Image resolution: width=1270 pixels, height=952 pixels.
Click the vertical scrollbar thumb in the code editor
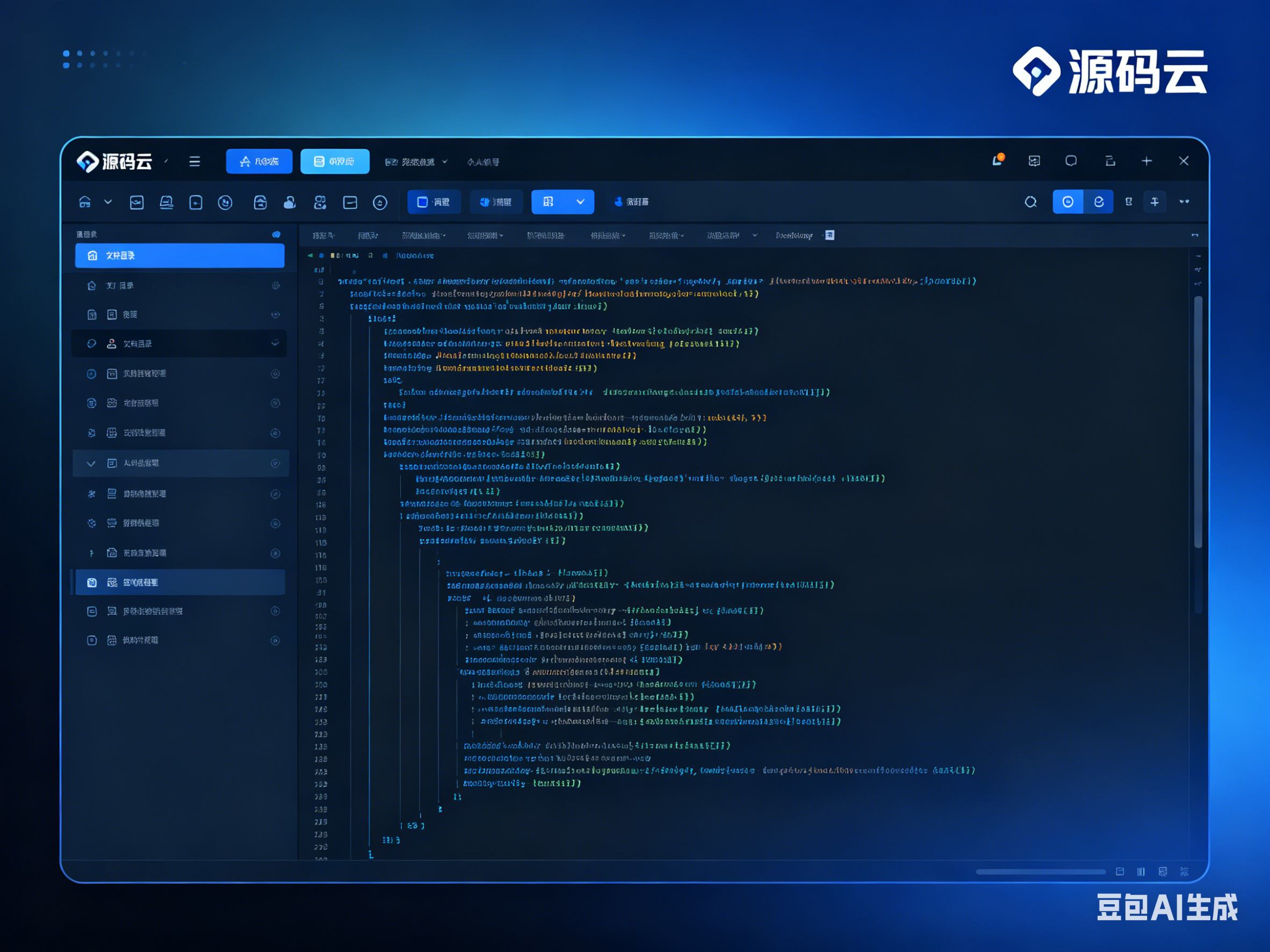pyautogui.click(x=1198, y=422)
